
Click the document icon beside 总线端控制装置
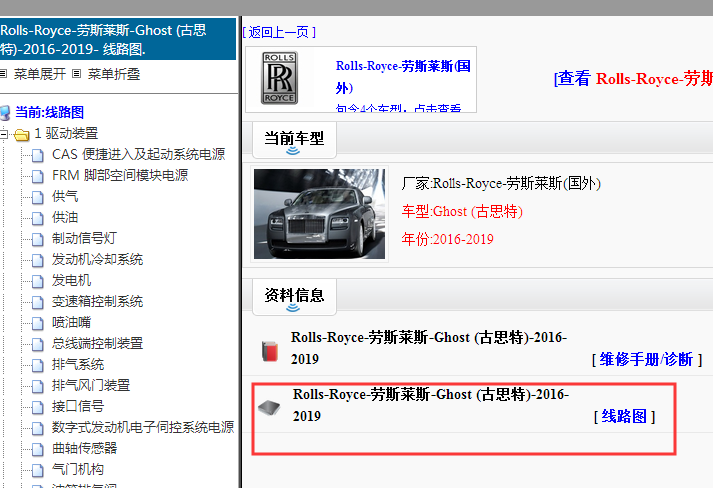coord(38,344)
